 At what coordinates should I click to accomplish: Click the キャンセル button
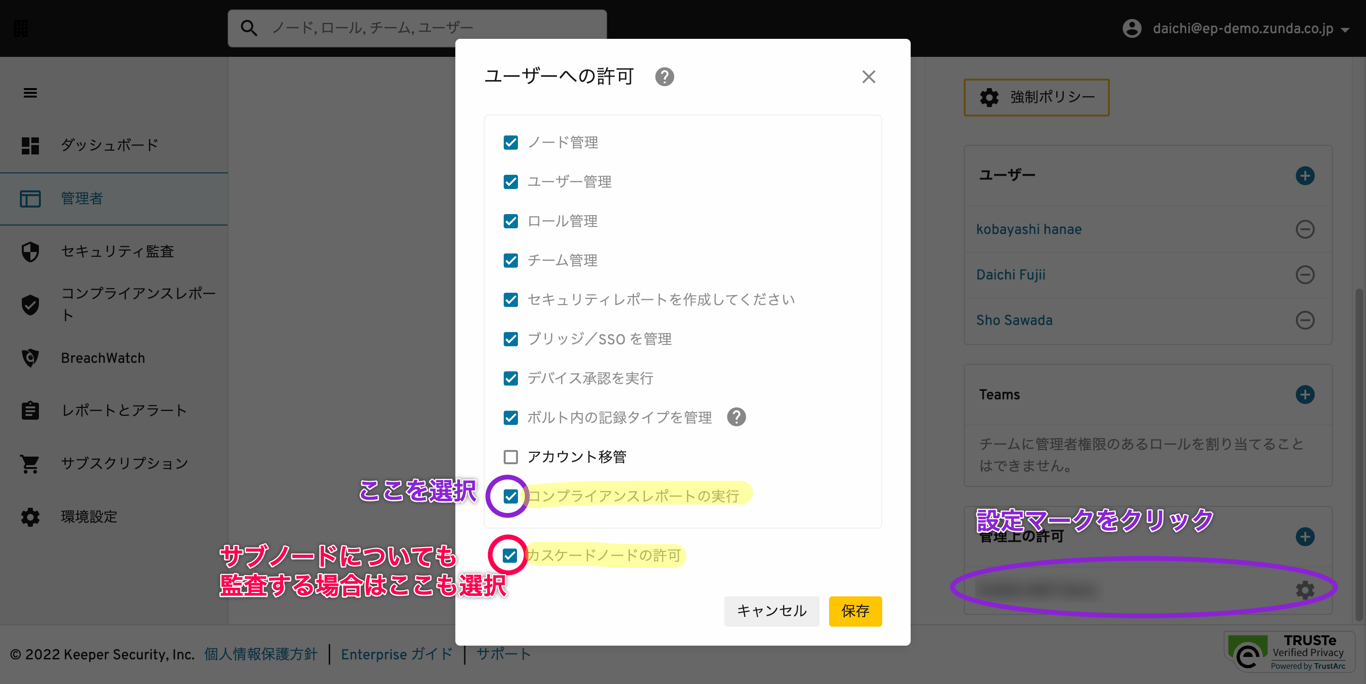[771, 611]
